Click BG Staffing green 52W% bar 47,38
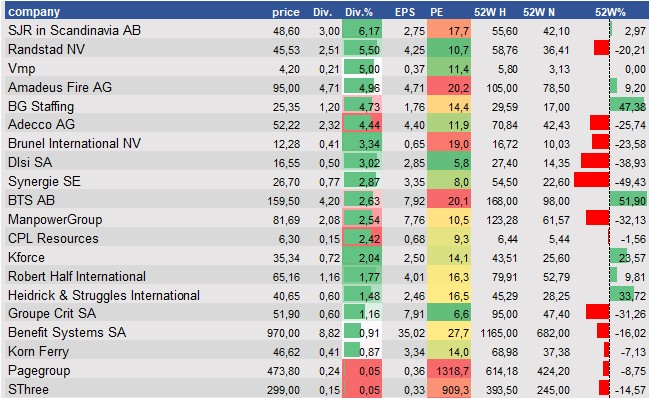Screen dimensions: 650x399 [627, 105]
